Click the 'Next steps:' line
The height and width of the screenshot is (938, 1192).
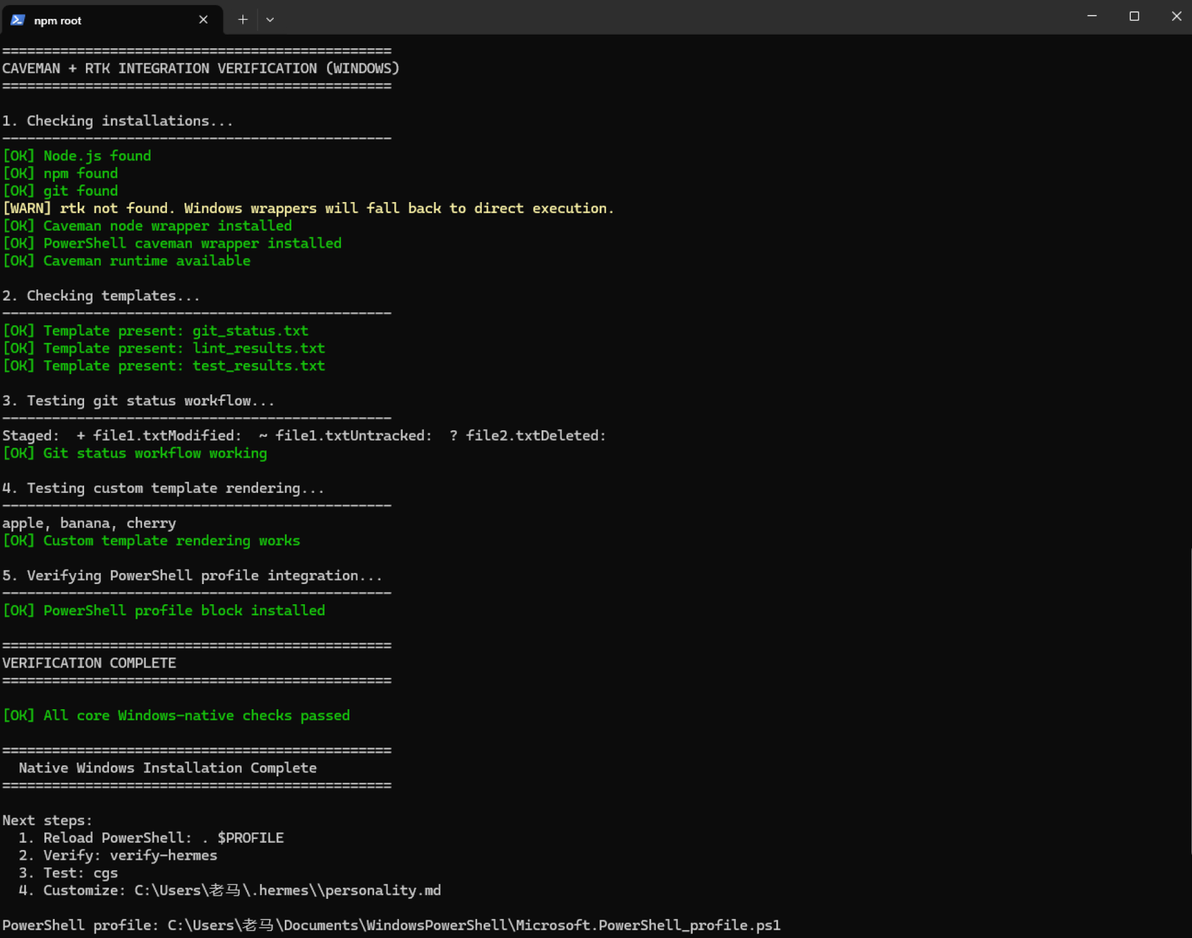(47, 820)
